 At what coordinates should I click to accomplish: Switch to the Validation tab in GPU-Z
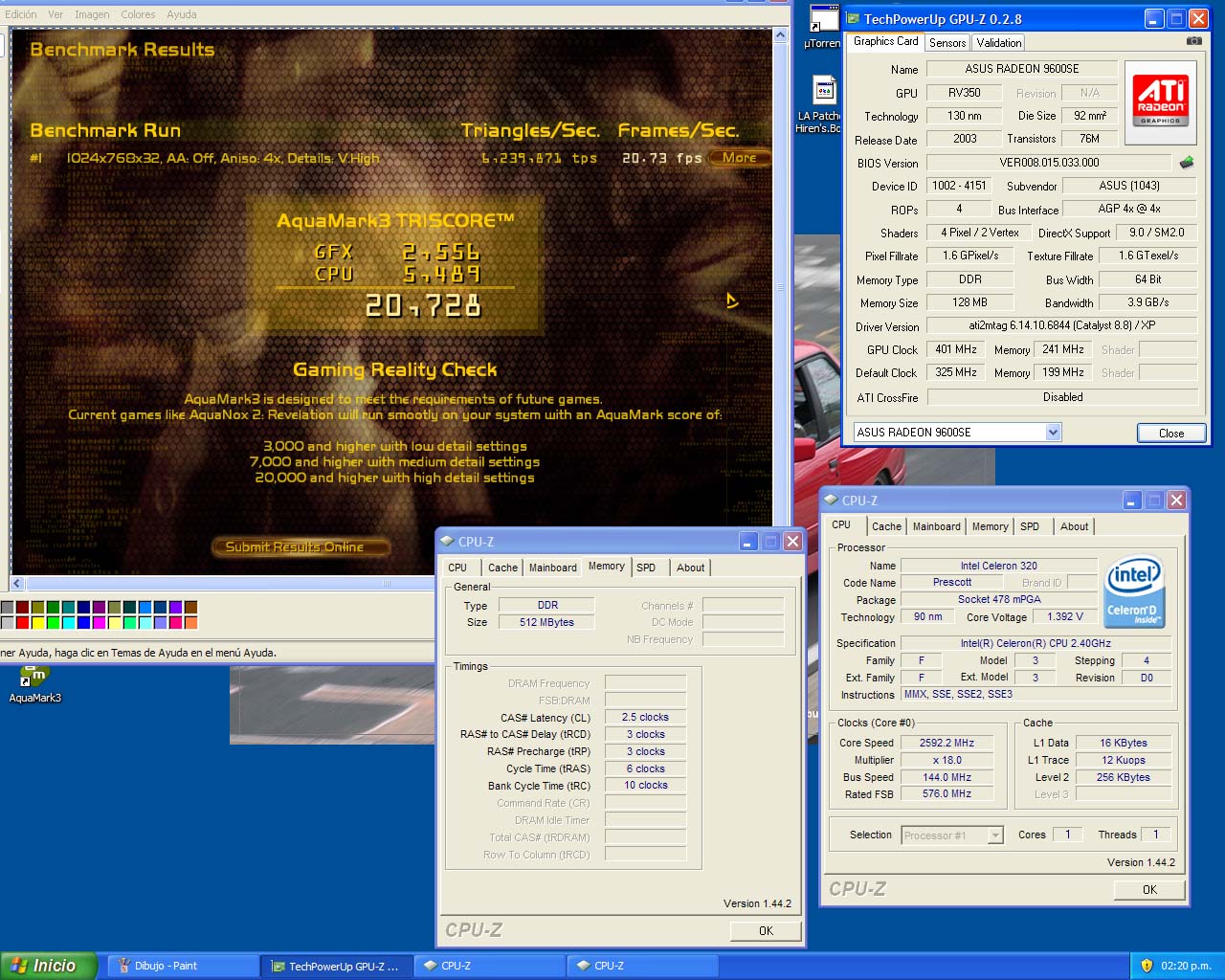(998, 42)
